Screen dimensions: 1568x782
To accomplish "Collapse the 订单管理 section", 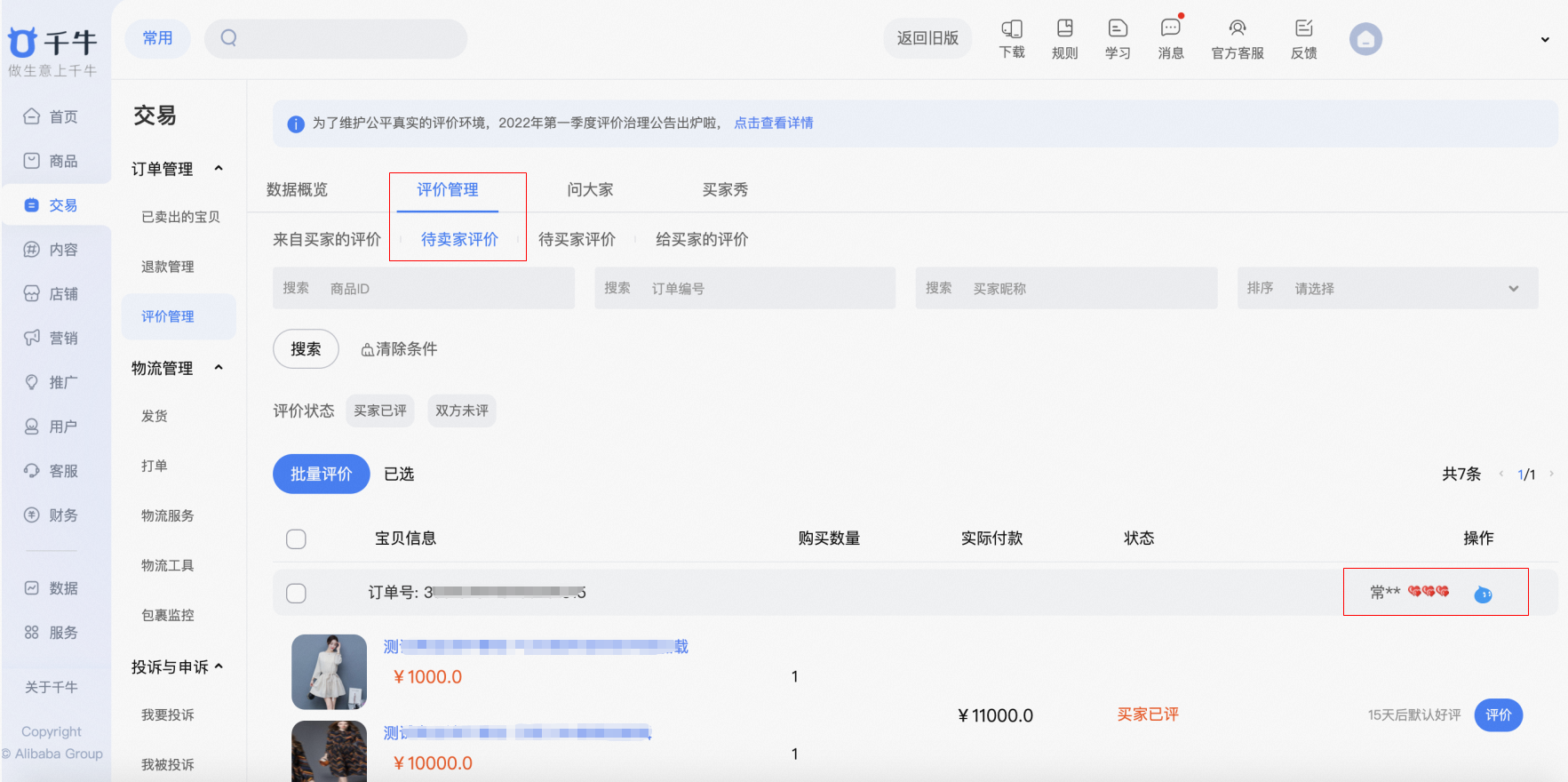I will pos(219,168).
